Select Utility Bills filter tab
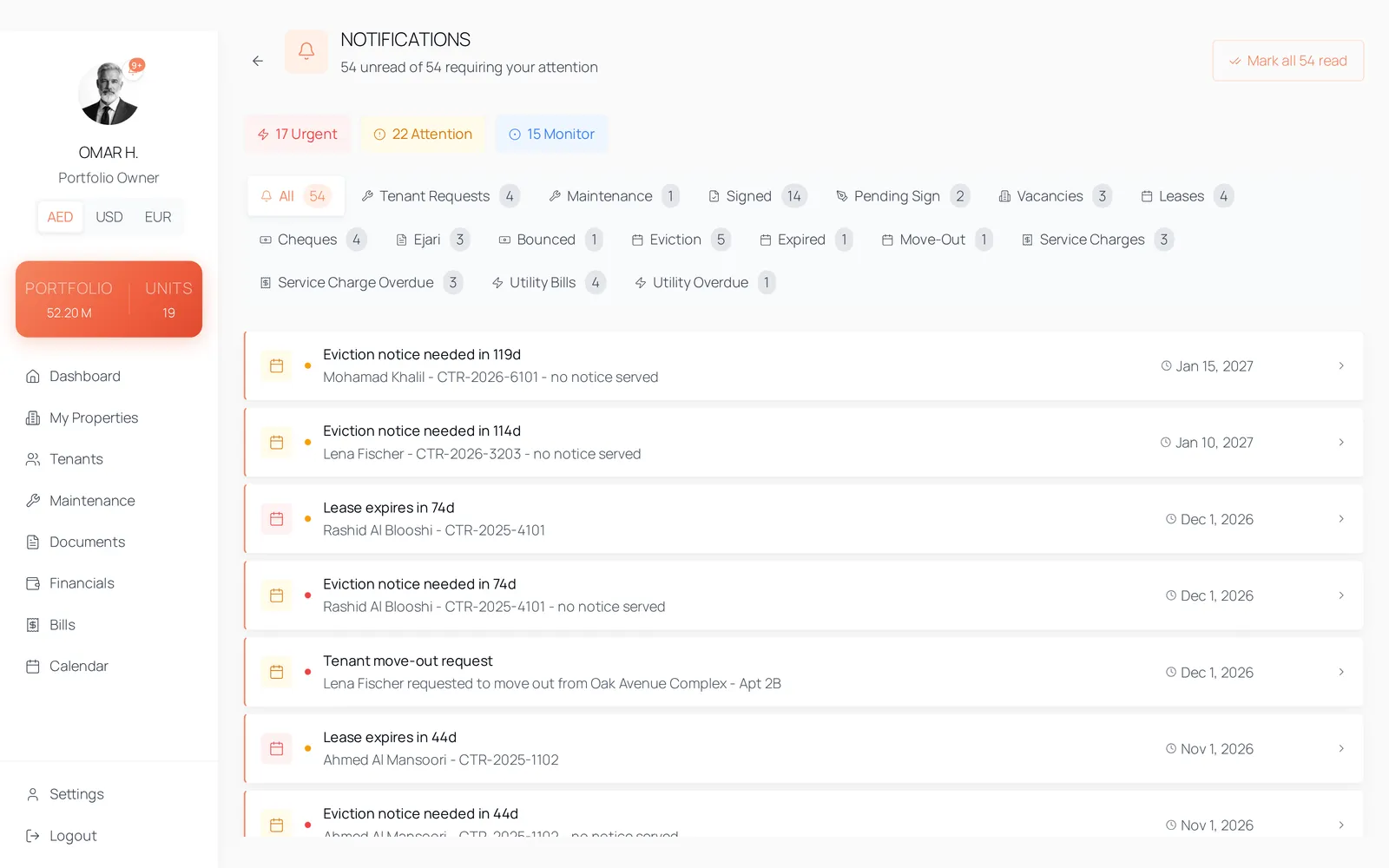The image size is (1389, 868). pos(549,283)
